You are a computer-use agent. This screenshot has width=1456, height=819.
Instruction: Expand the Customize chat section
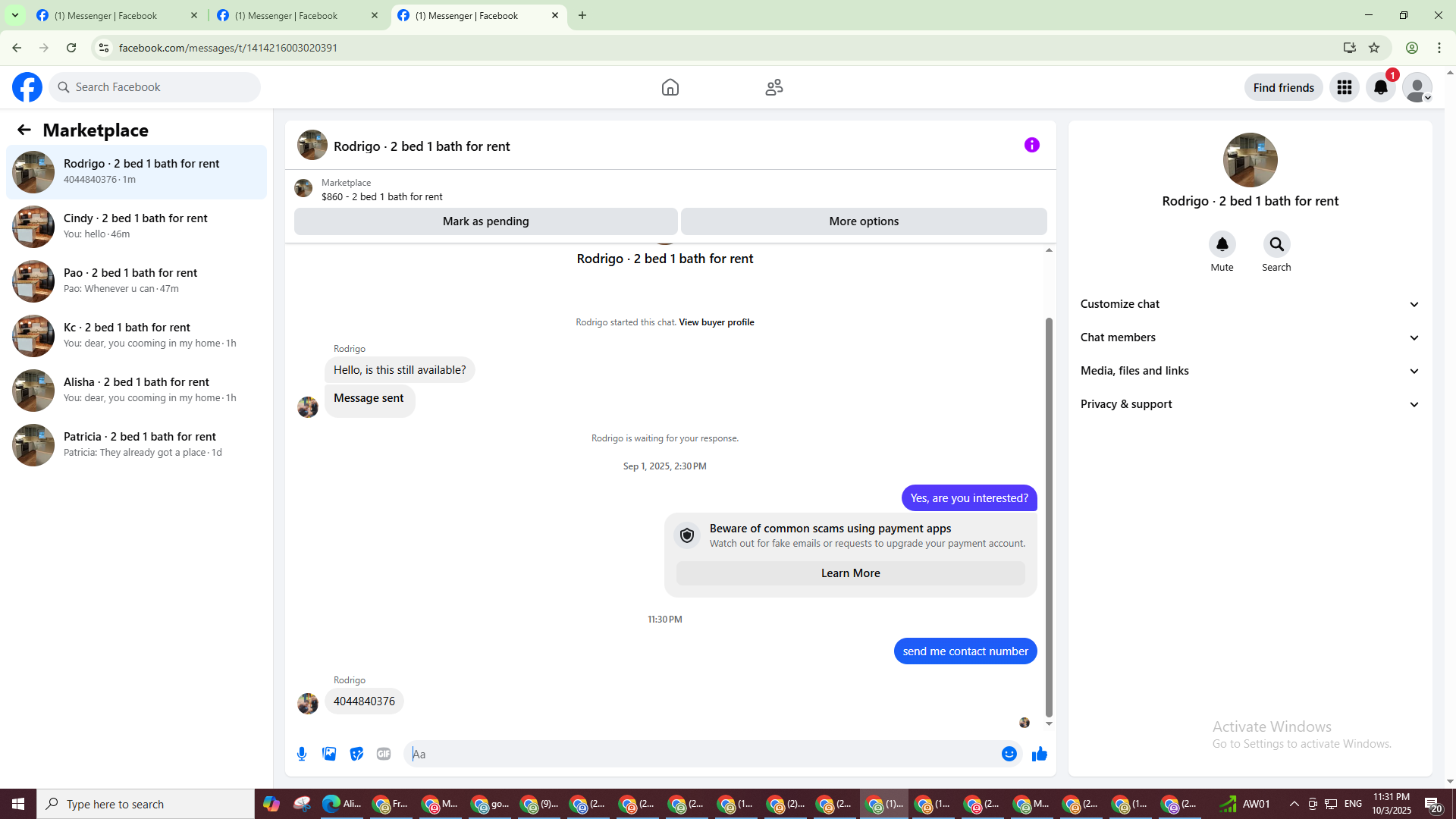tap(1250, 304)
